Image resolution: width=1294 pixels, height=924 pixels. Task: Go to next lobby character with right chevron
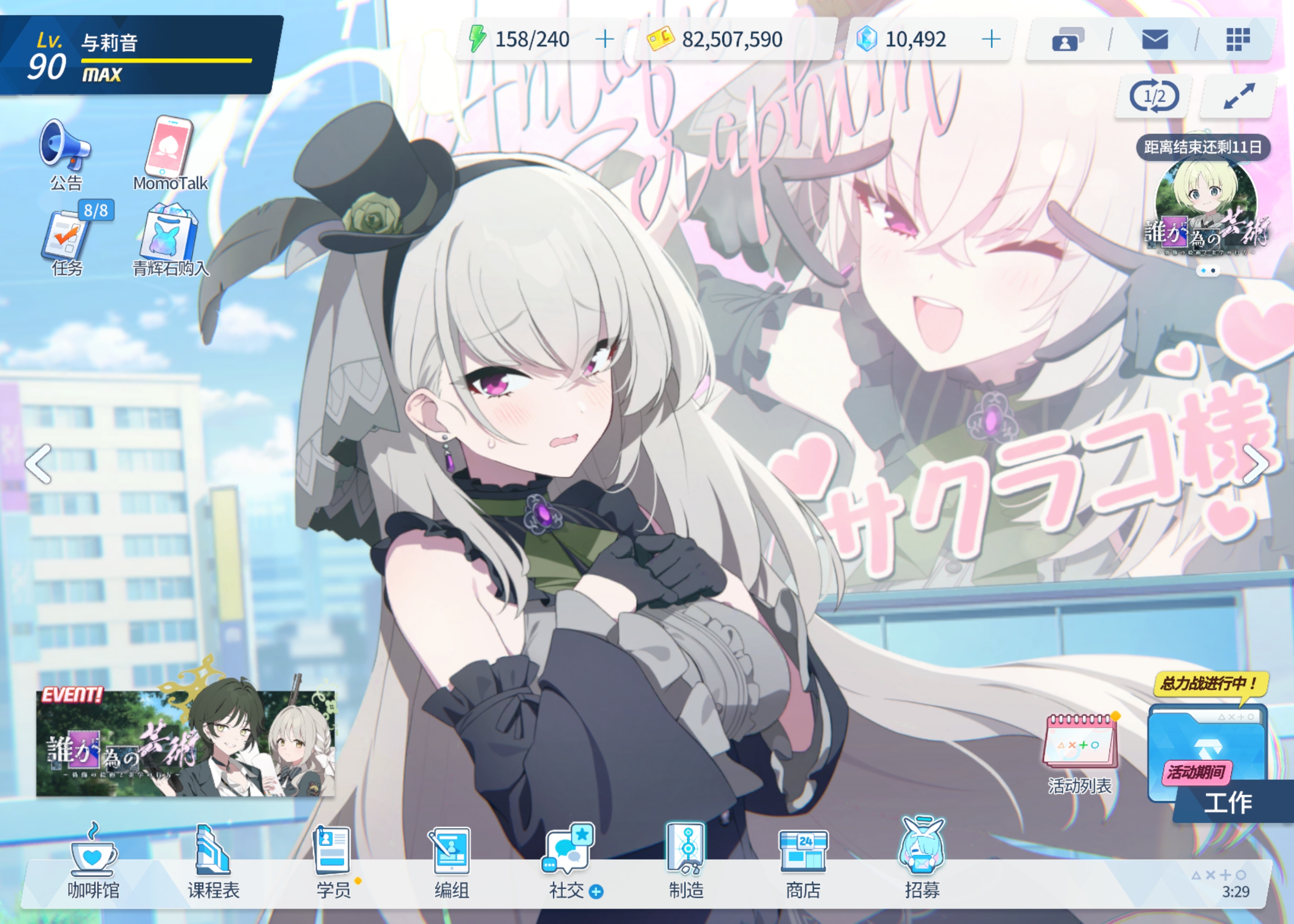(1256, 464)
